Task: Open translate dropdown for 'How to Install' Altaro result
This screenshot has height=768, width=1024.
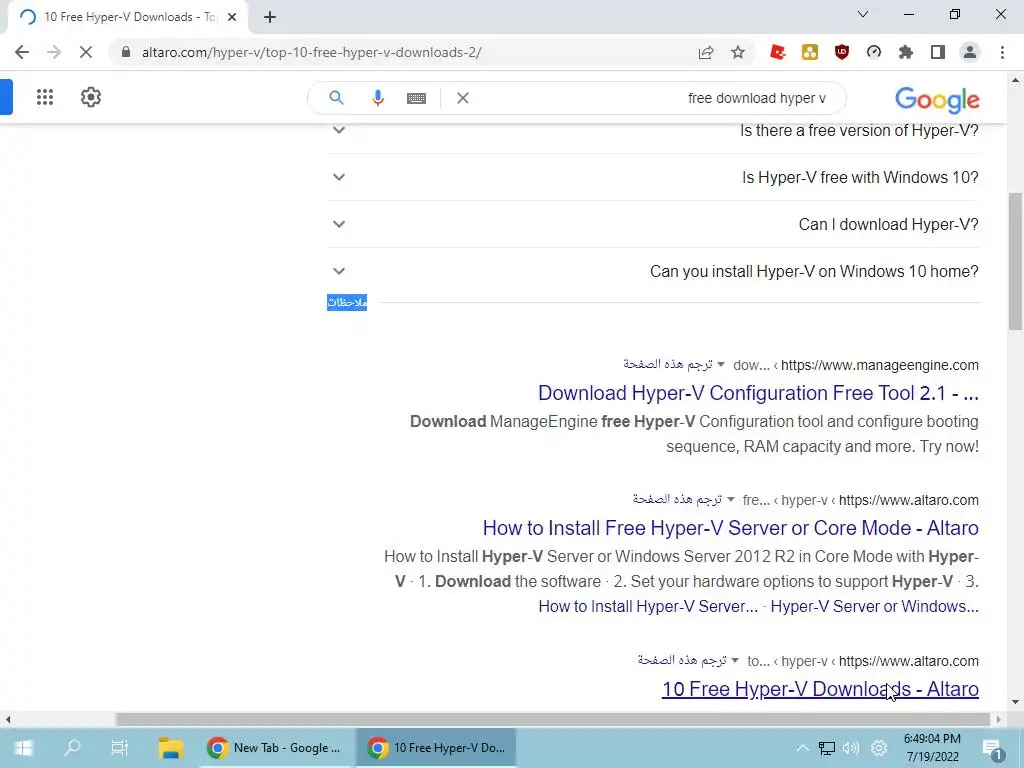Action: [x=731, y=500]
